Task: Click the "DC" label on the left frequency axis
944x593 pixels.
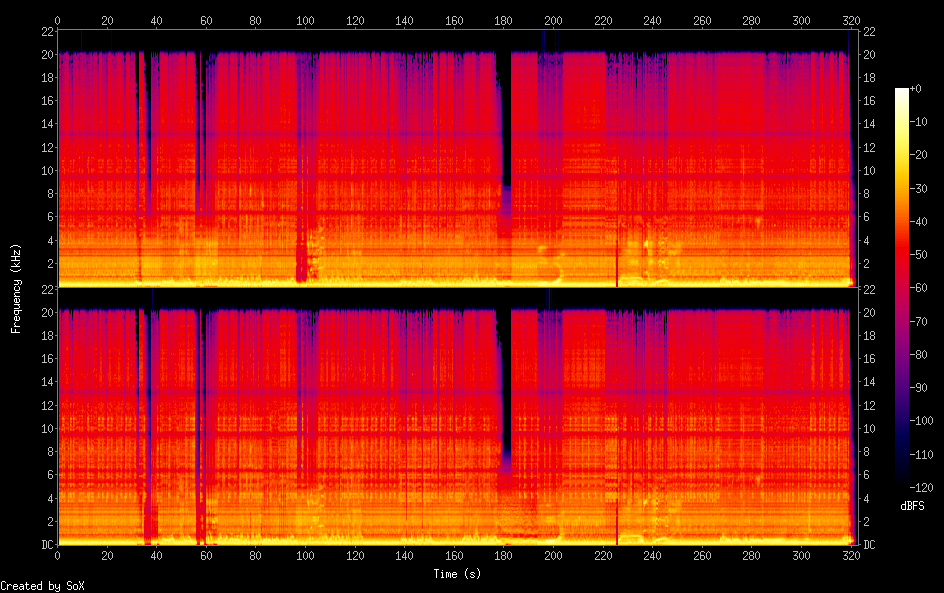Action: (47, 545)
